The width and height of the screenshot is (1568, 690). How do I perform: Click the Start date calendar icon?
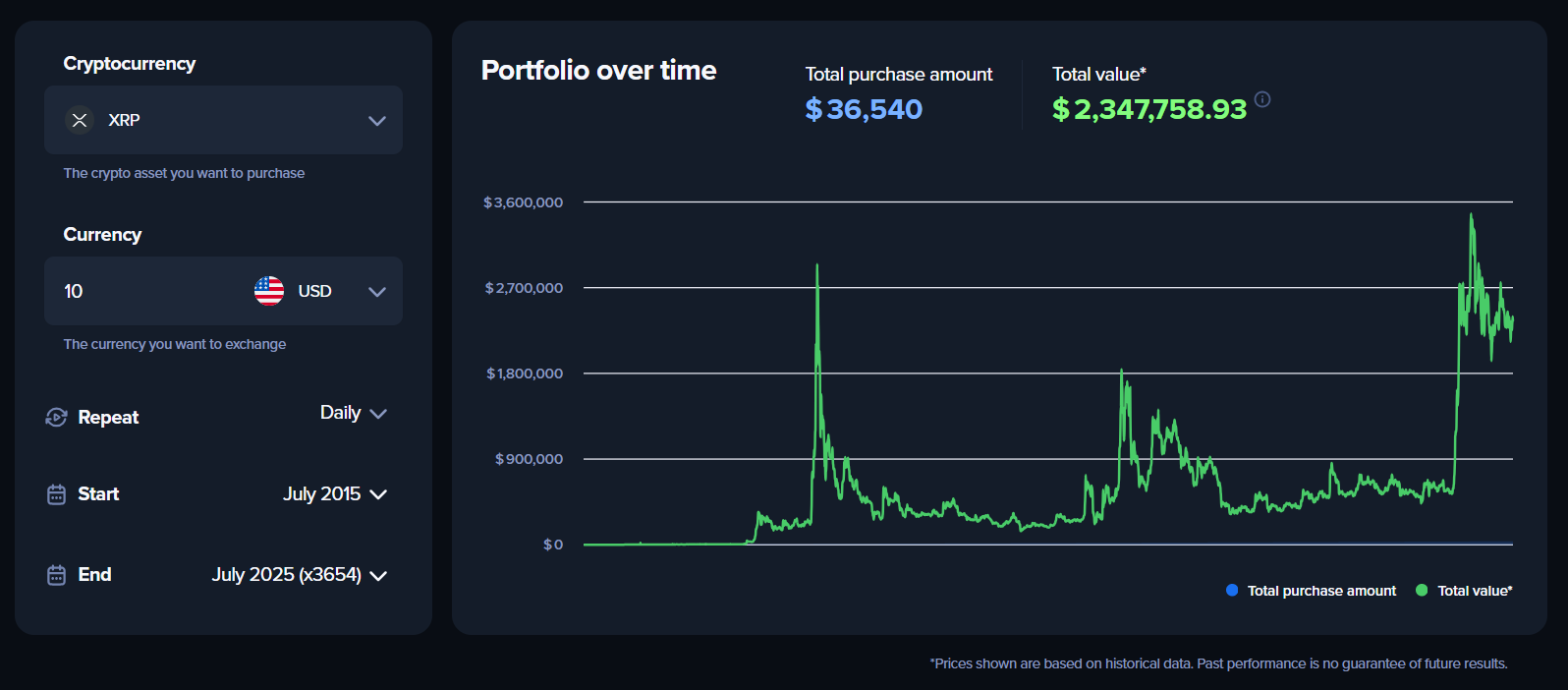tap(55, 494)
